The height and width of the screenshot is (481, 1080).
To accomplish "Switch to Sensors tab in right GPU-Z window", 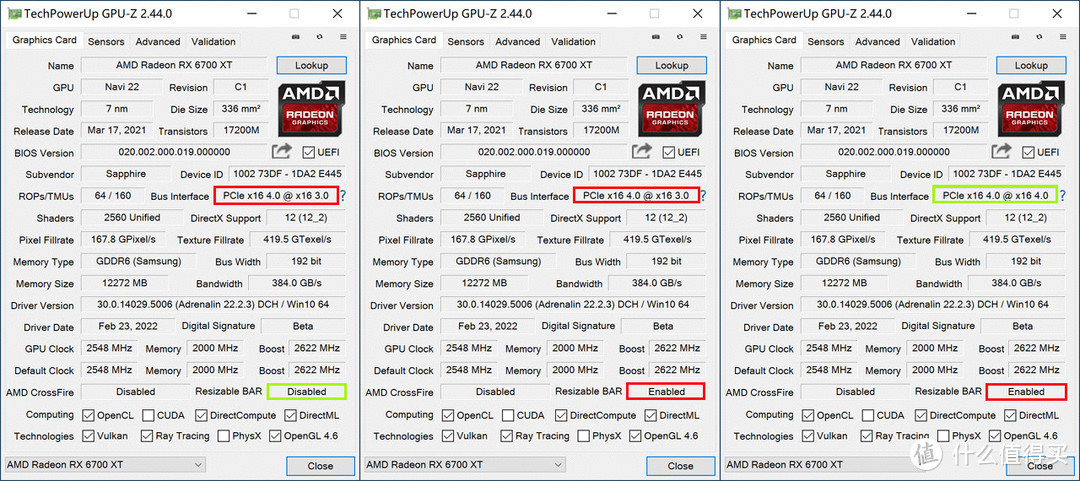I will click(826, 41).
